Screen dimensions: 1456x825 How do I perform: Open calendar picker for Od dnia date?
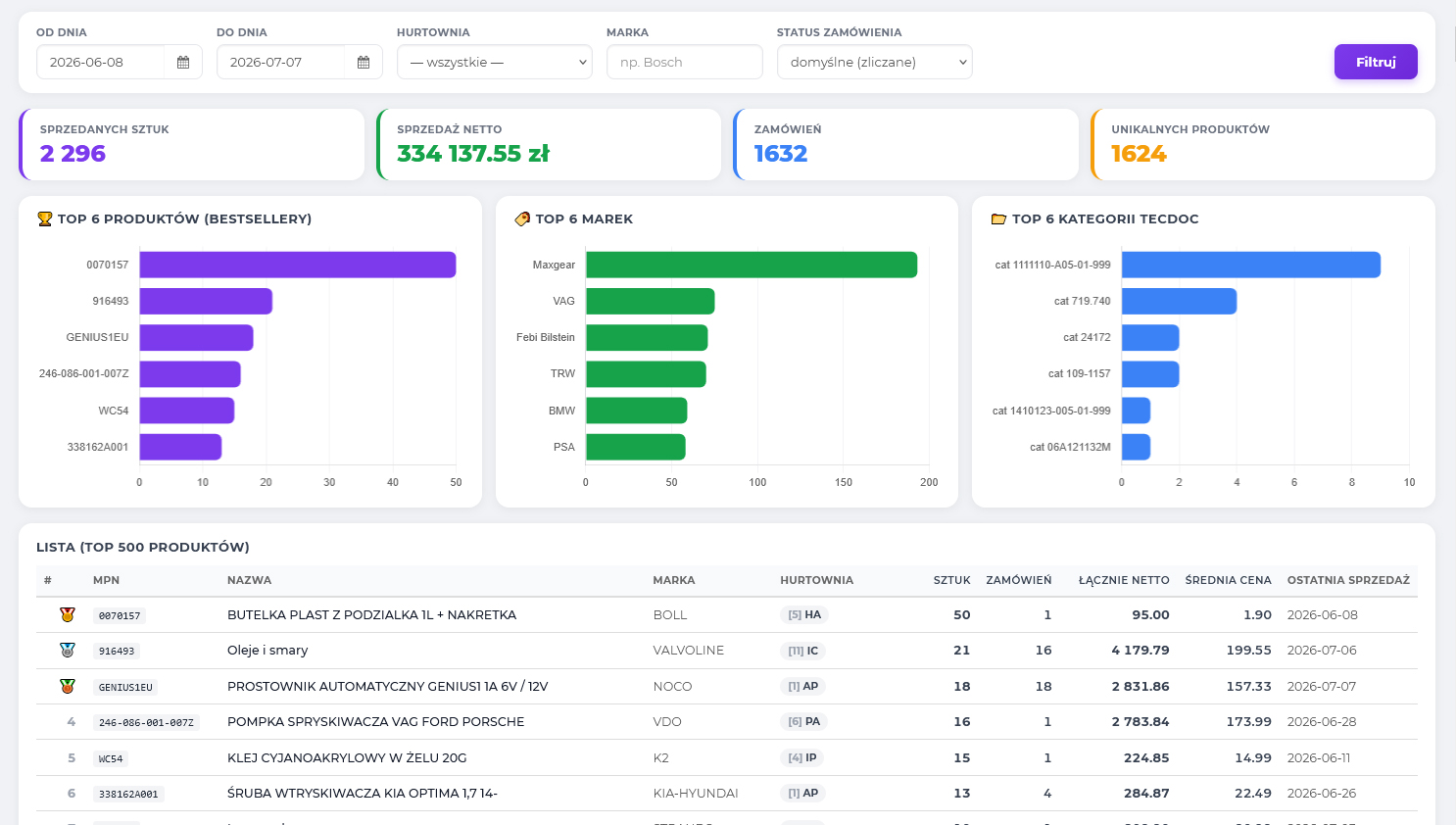pyautogui.click(x=183, y=62)
